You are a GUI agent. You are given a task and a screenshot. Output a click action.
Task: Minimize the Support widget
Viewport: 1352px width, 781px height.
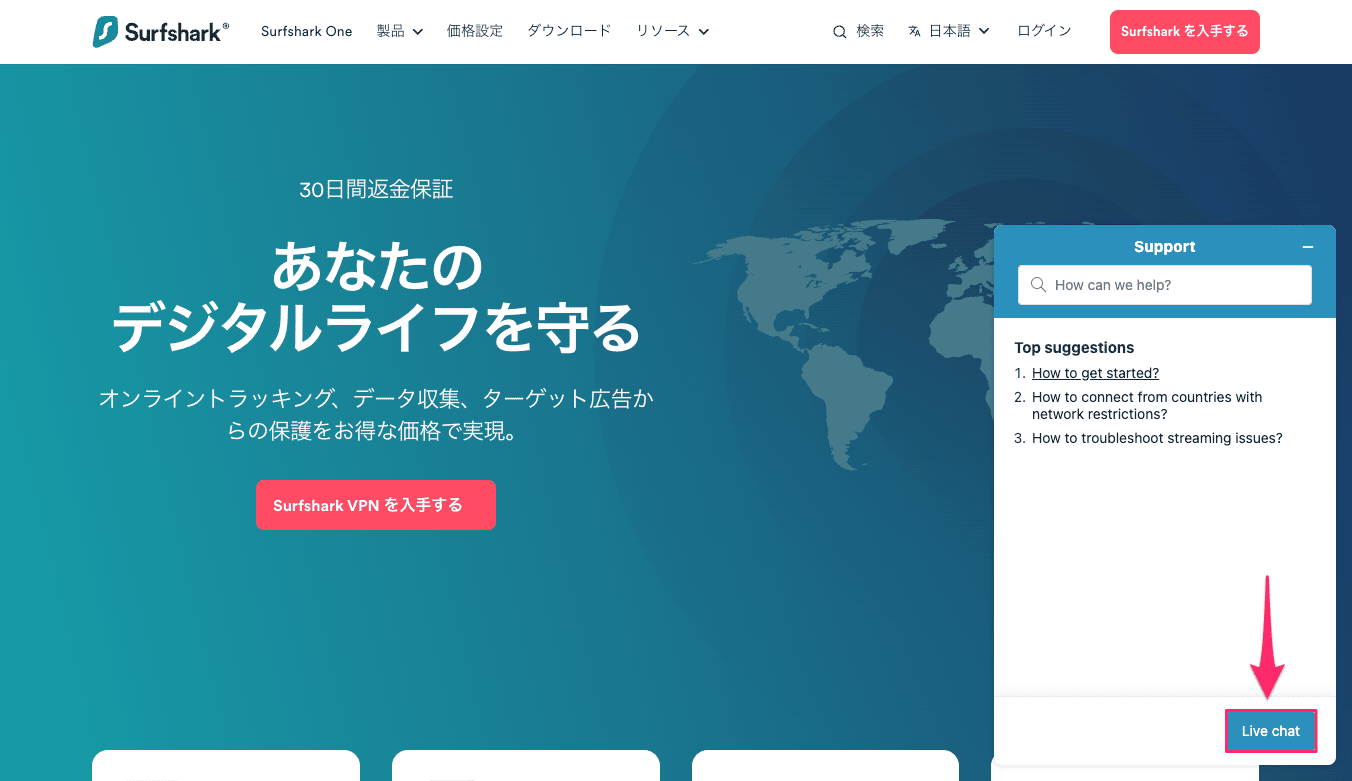[1308, 247]
